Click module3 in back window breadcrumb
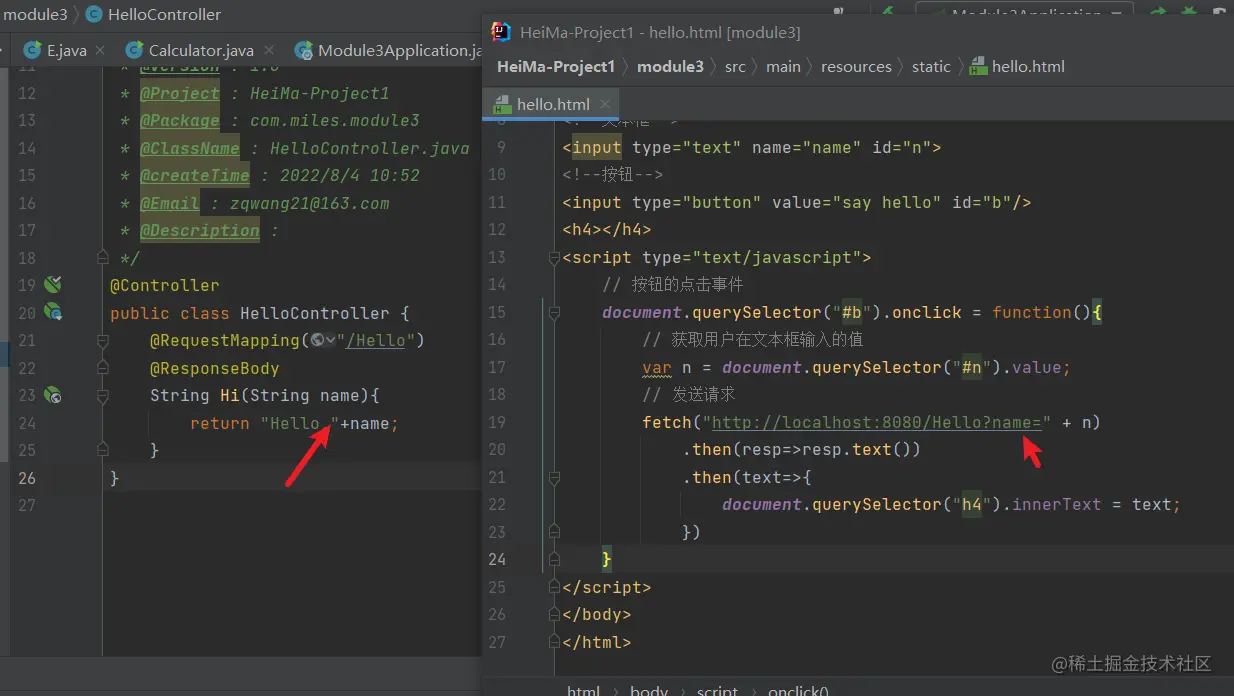Viewport: 1234px width, 696px height. (35, 15)
